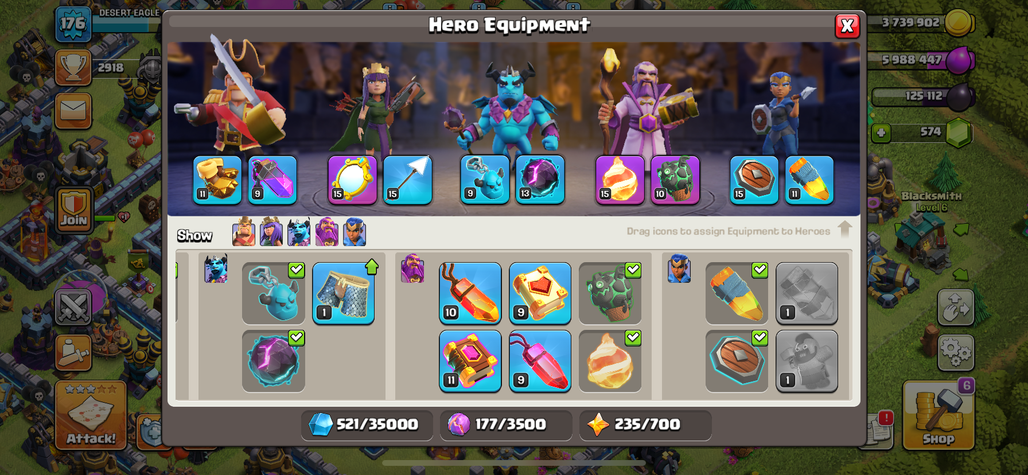Image resolution: width=1028 pixels, height=475 pixels.
Task: Open the Shop button
Action: tap(939, 414)
